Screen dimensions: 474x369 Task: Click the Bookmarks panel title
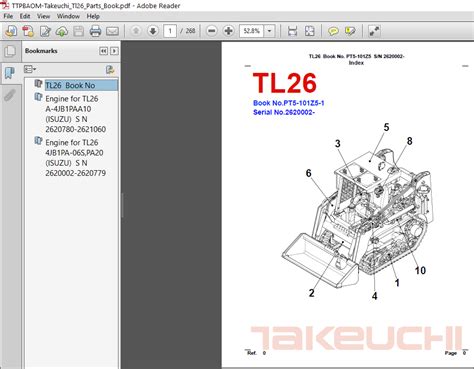(x=41, y=51)
